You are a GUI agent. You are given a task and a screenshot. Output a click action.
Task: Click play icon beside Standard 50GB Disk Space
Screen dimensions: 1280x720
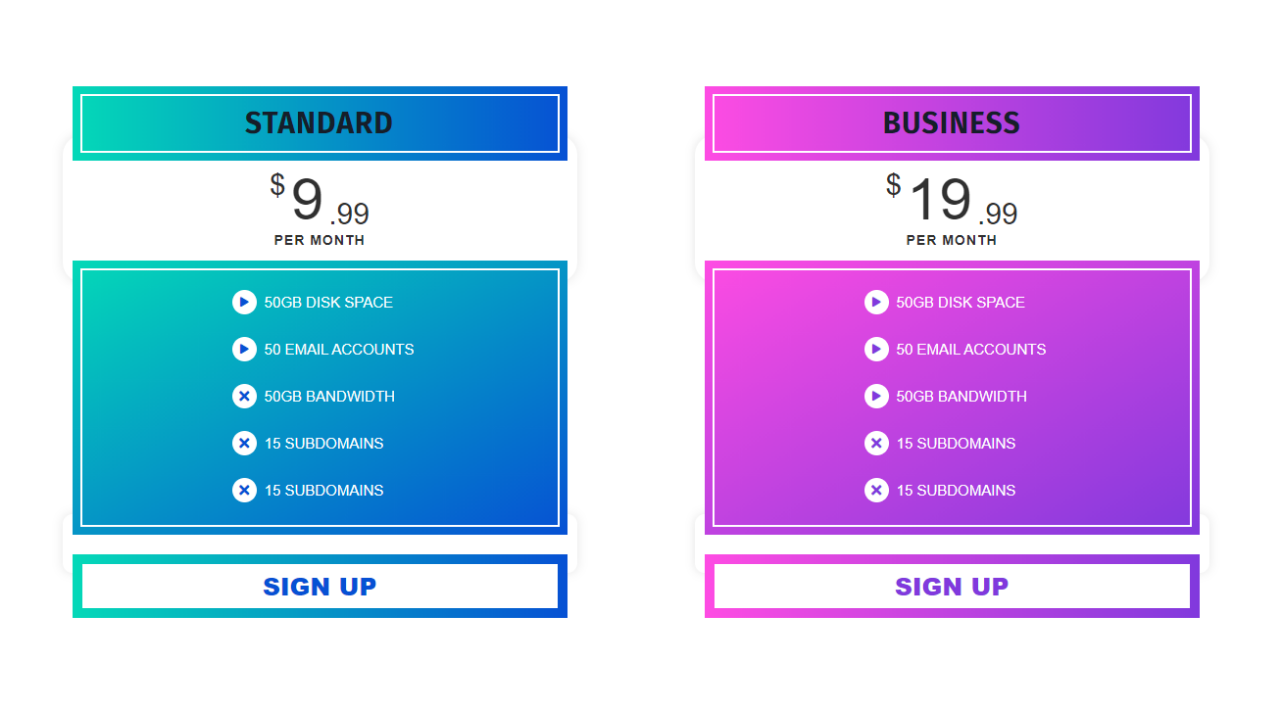click(244, 302)
